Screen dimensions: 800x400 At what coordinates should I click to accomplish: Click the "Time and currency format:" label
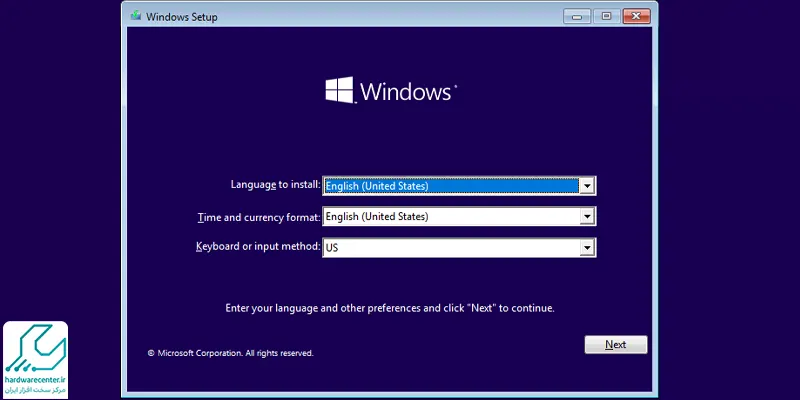click(x=259, y=217)
